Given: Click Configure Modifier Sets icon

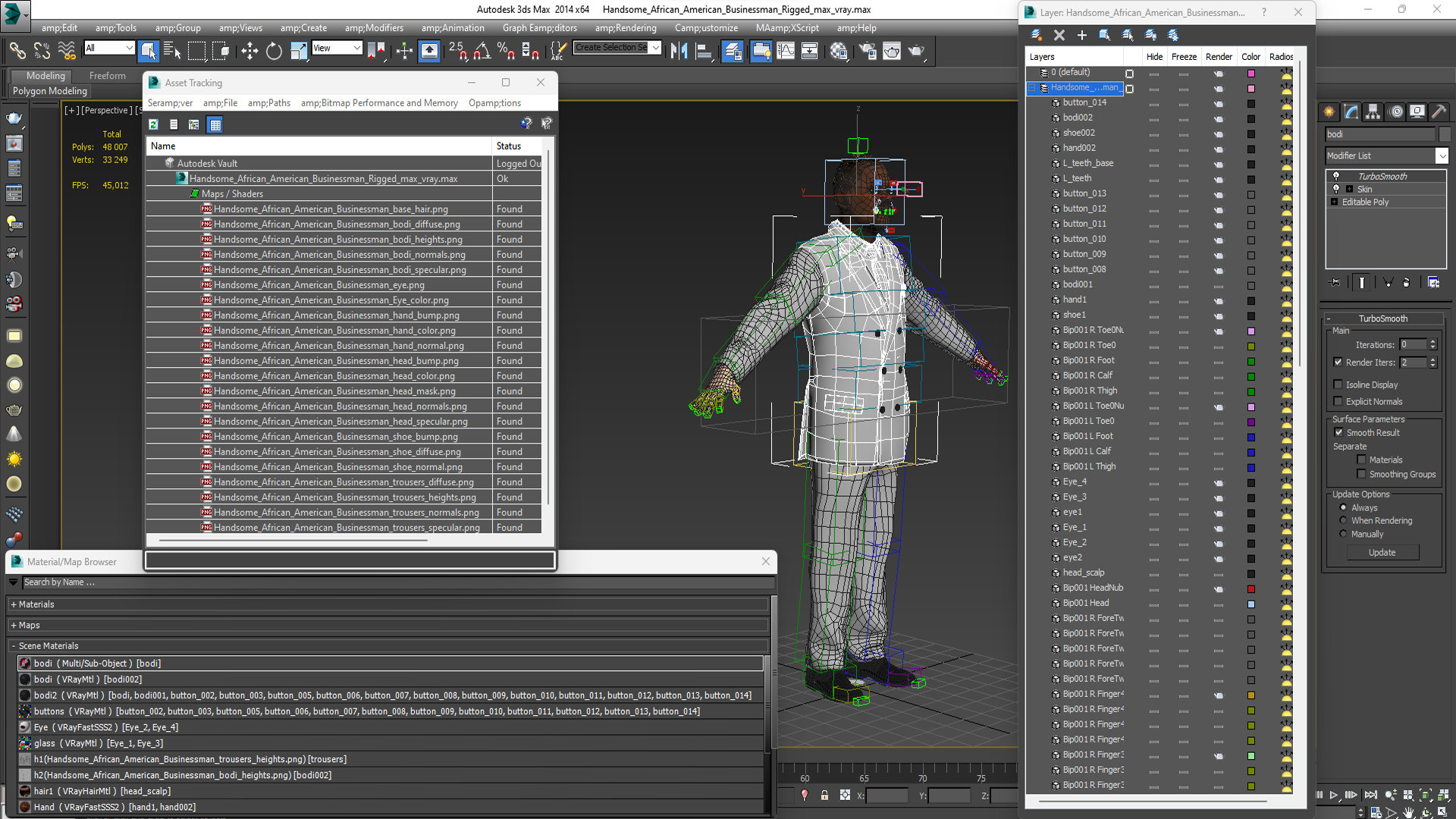Looking at the screenshot, I should (x=1433, y=282).
